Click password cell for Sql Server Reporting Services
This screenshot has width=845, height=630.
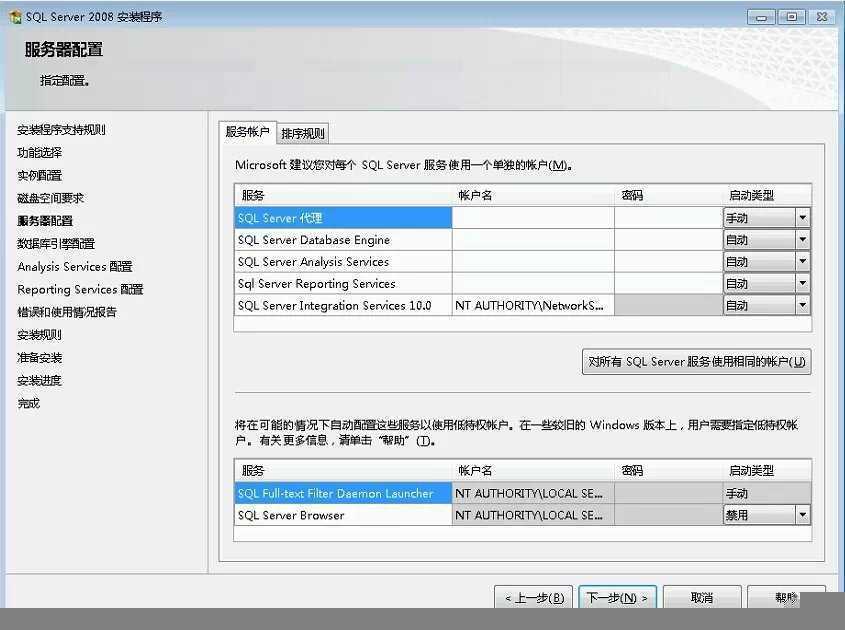pyautogui.click(x=668, y=283)
